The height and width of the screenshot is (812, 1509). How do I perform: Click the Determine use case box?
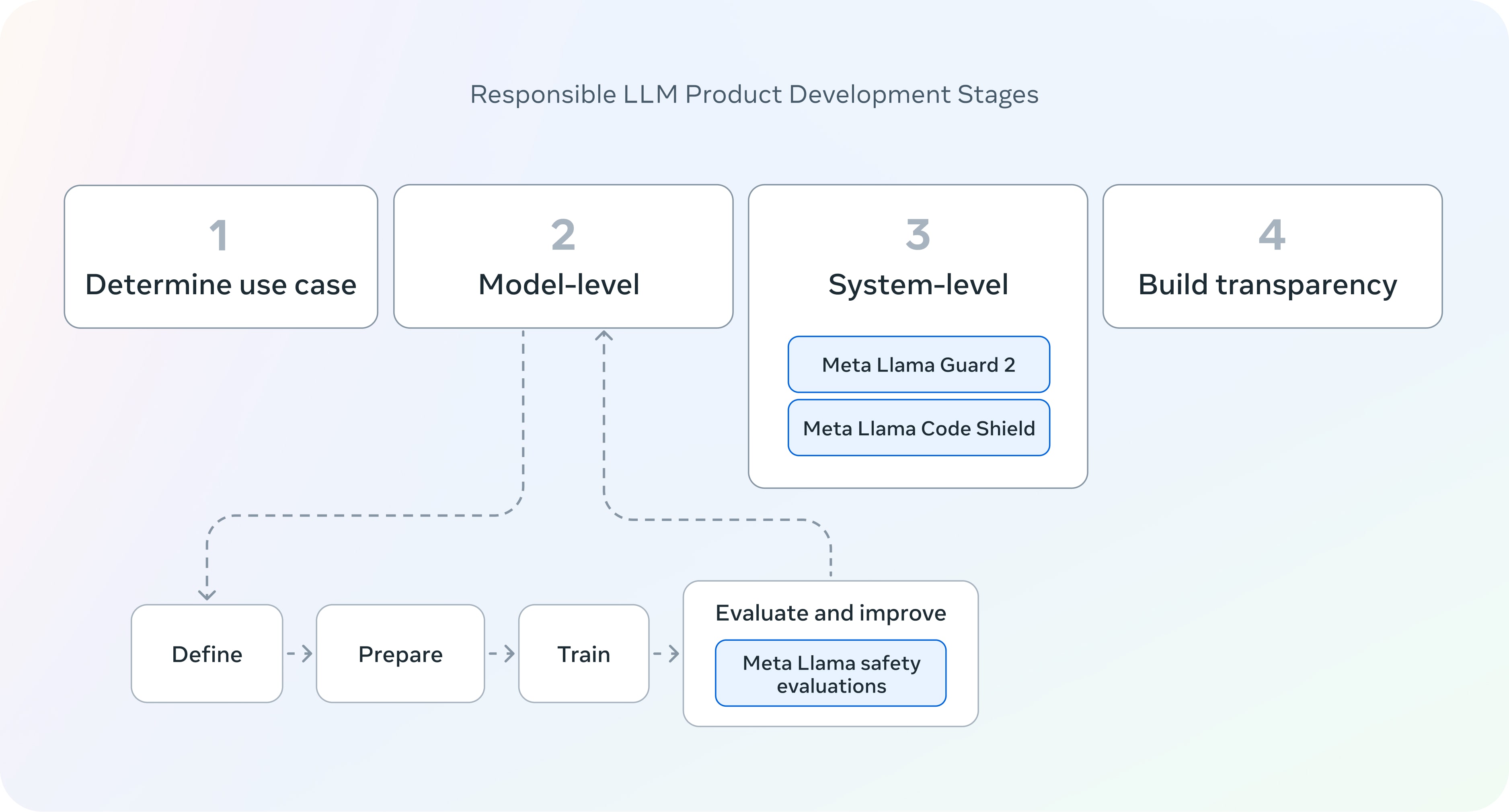pos(221,285)
